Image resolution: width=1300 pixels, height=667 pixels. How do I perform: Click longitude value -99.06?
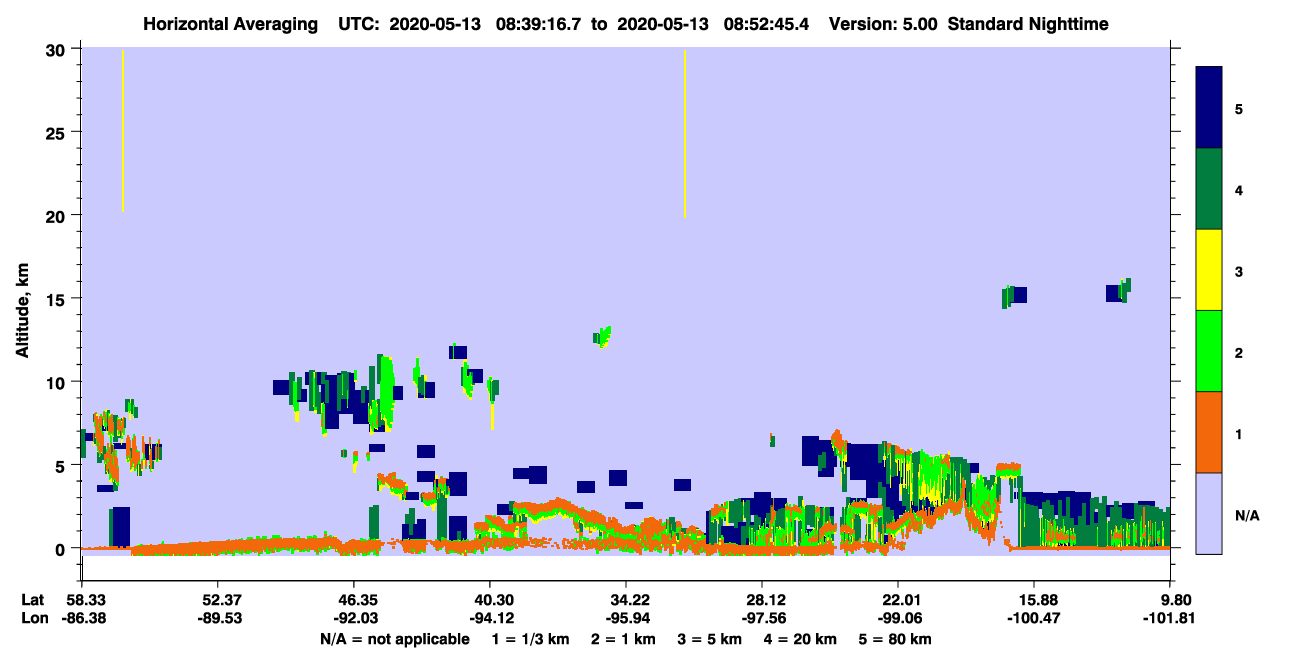pos(898,618)
